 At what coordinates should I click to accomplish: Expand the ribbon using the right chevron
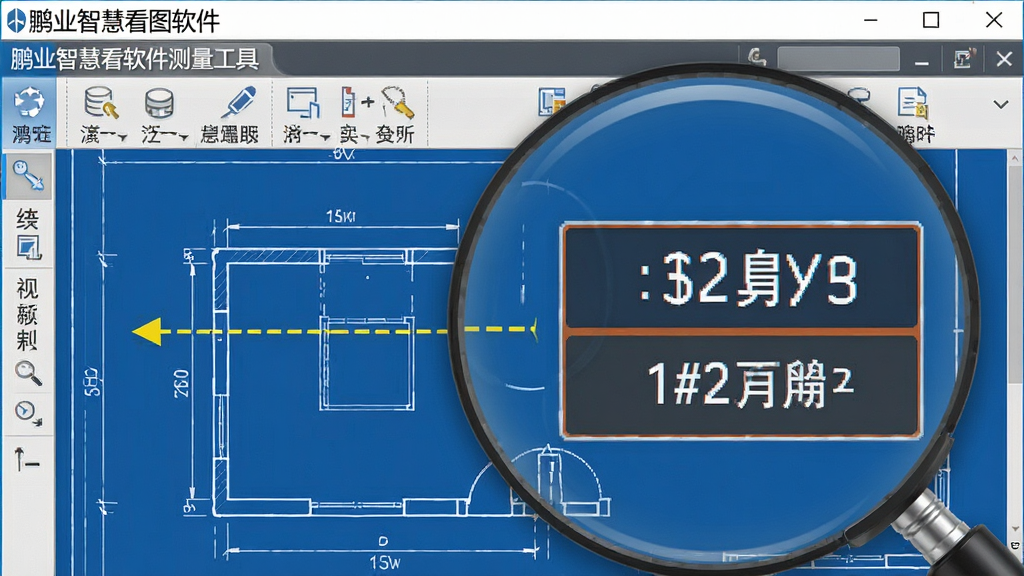point(1000,104)
